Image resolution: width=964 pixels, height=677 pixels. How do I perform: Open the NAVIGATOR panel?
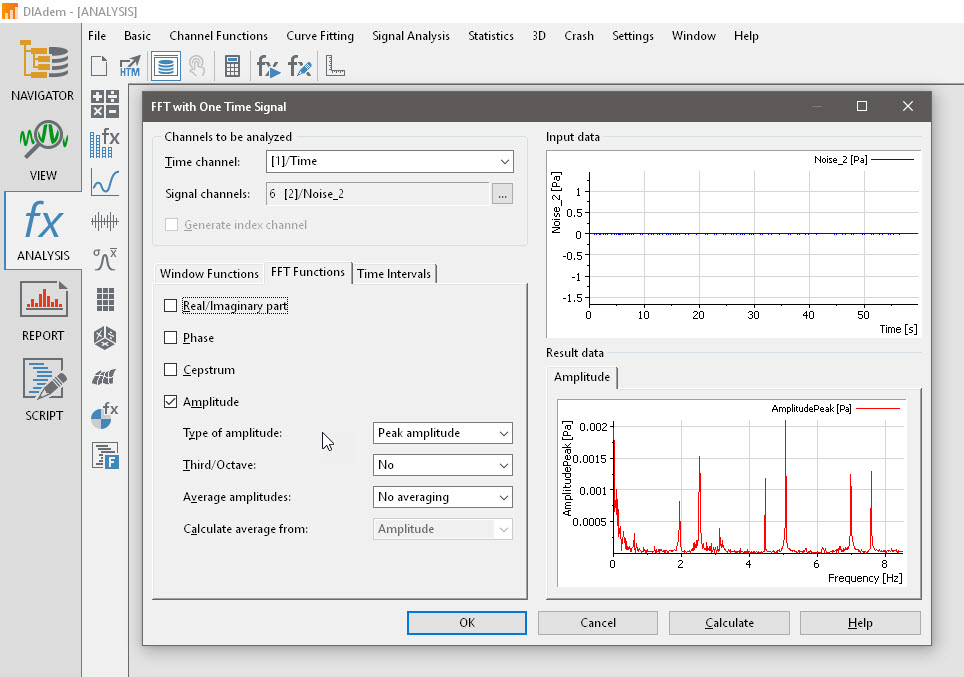point(42,70)
